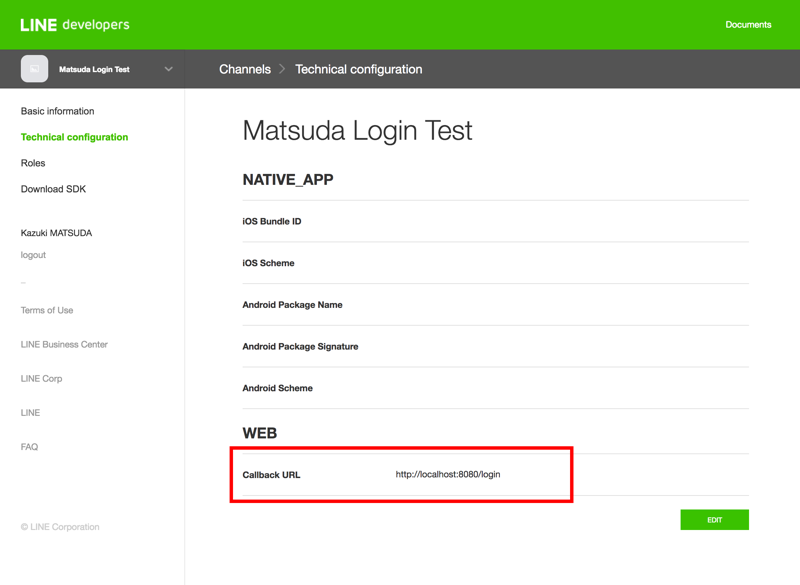800x585 pixels.
Task: Click the LINE link in sidebar footer
Action: 30,413
